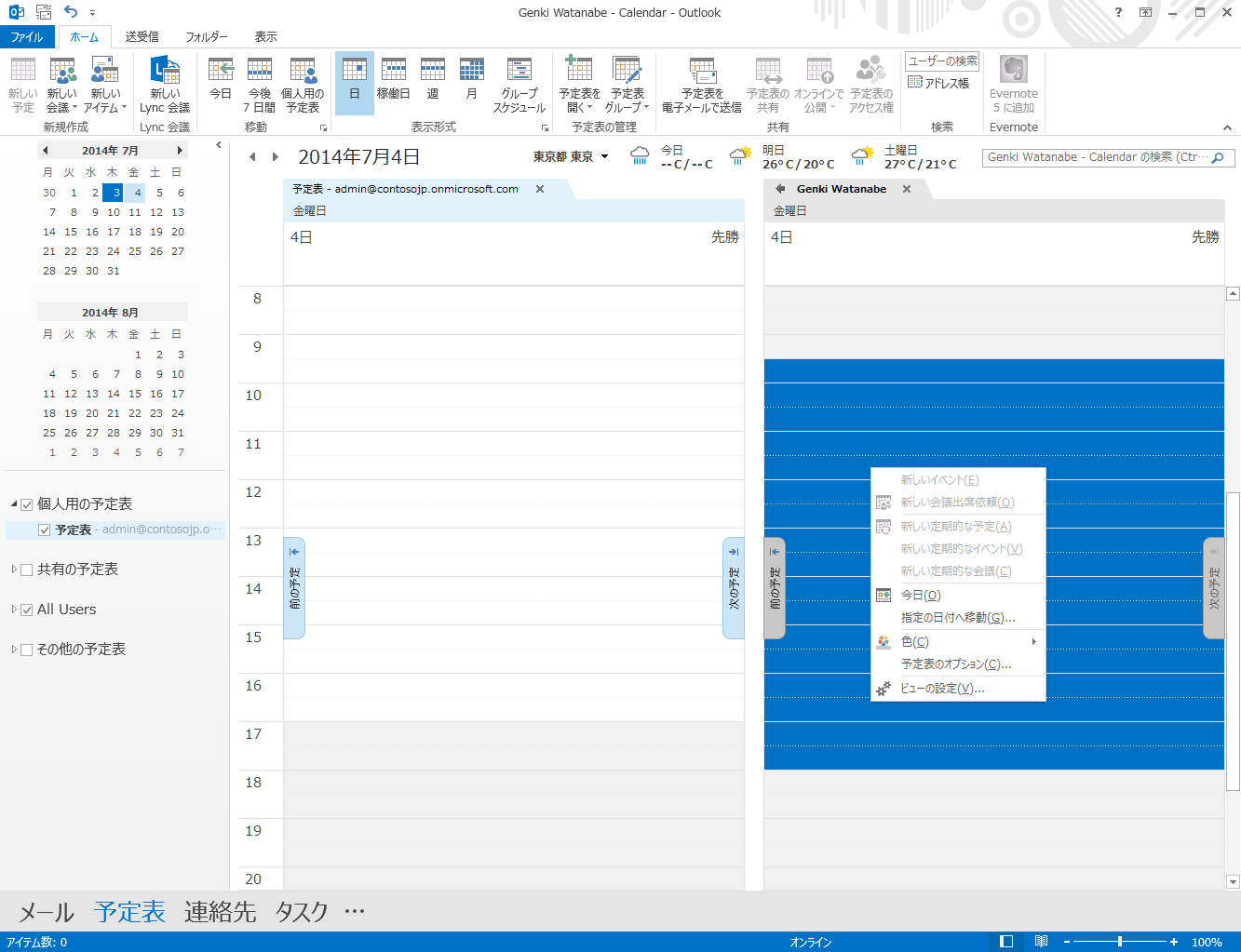Show the 今後7日間 next seven days
Image resolution: width=1241 pixels, height=952 pixels.
click(x=260, y=85)
